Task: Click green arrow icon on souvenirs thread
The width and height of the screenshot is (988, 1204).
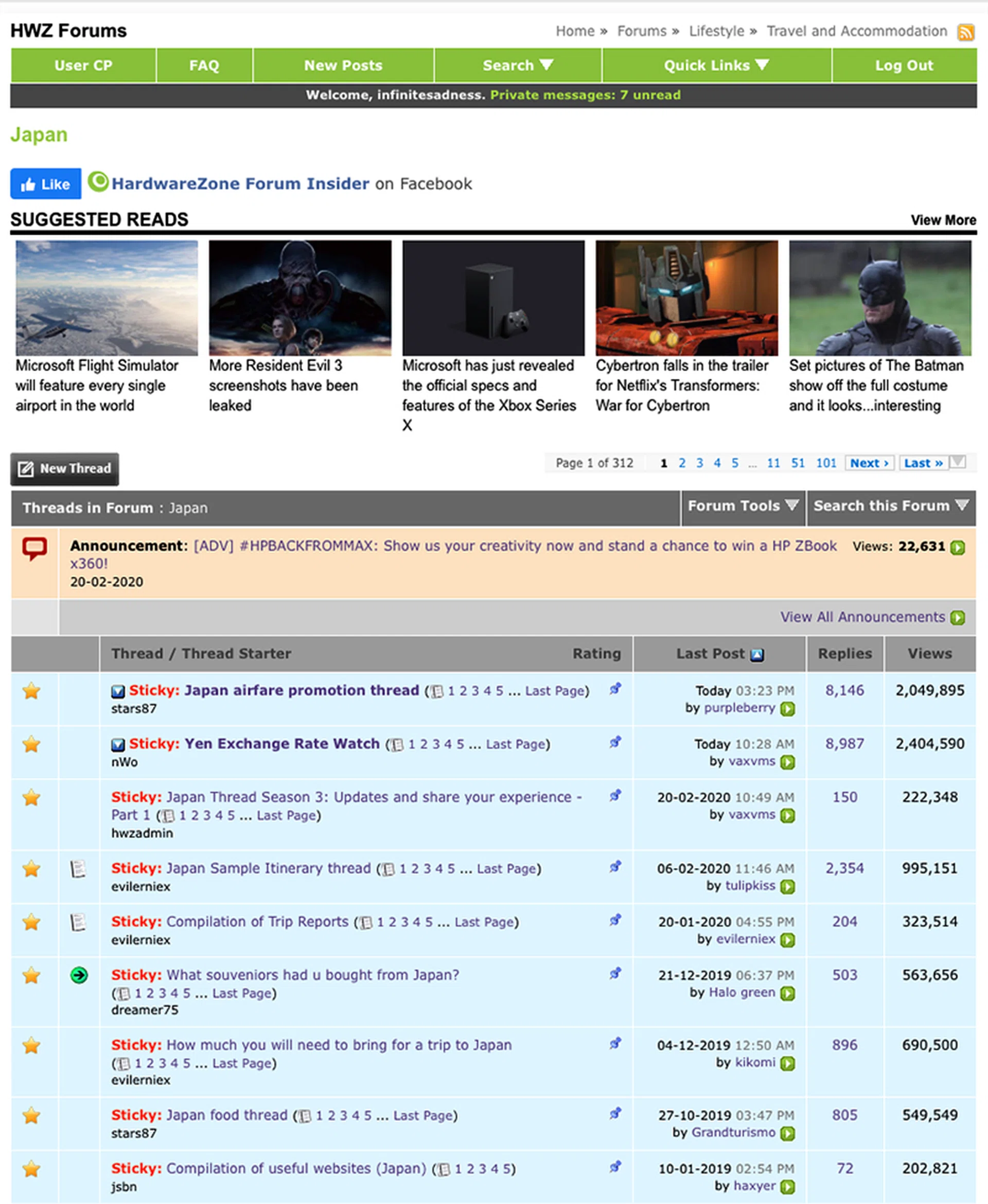Action: [x=79, y=975]
